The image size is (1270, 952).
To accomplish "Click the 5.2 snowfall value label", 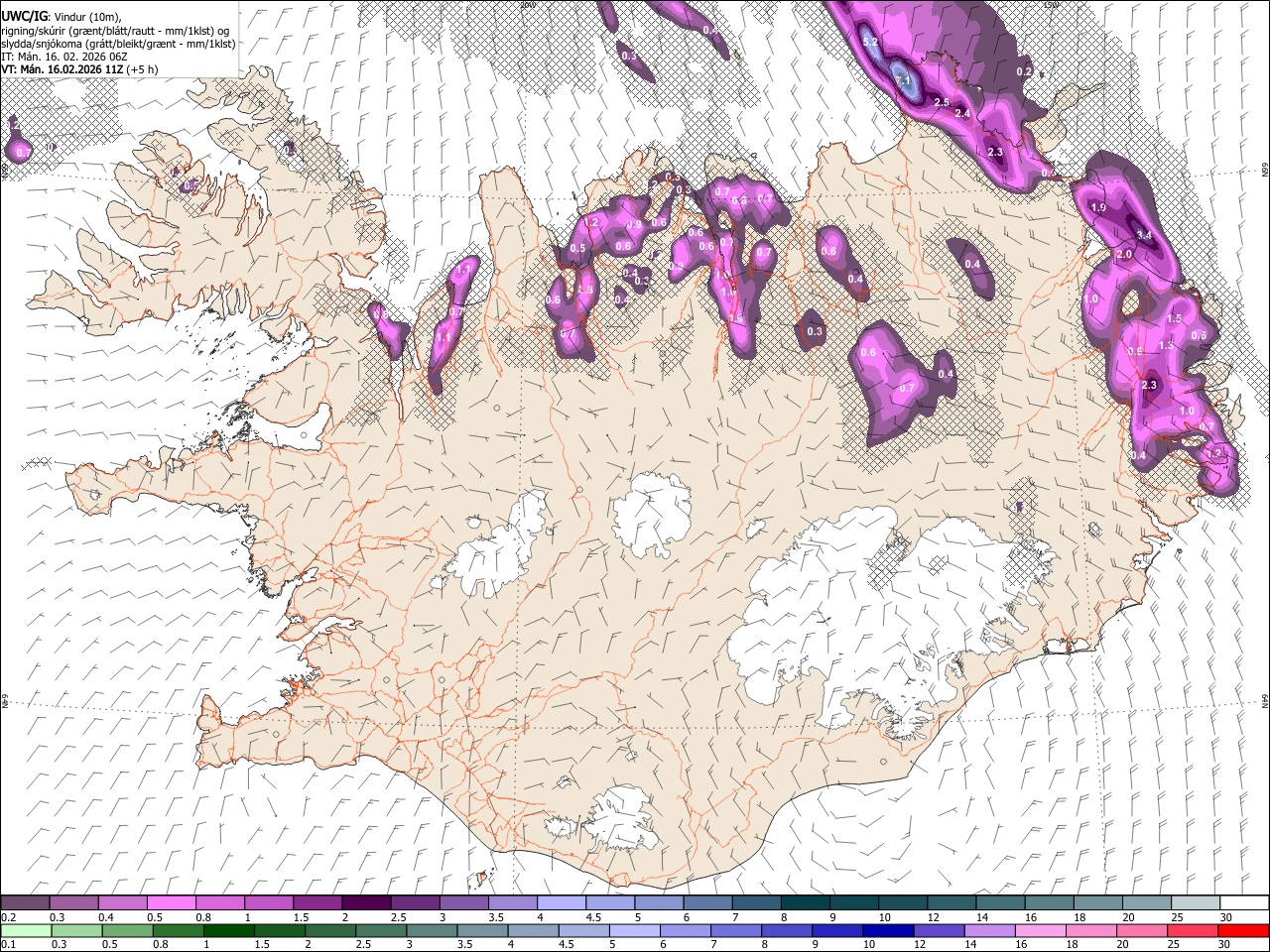I will point(870,42).
